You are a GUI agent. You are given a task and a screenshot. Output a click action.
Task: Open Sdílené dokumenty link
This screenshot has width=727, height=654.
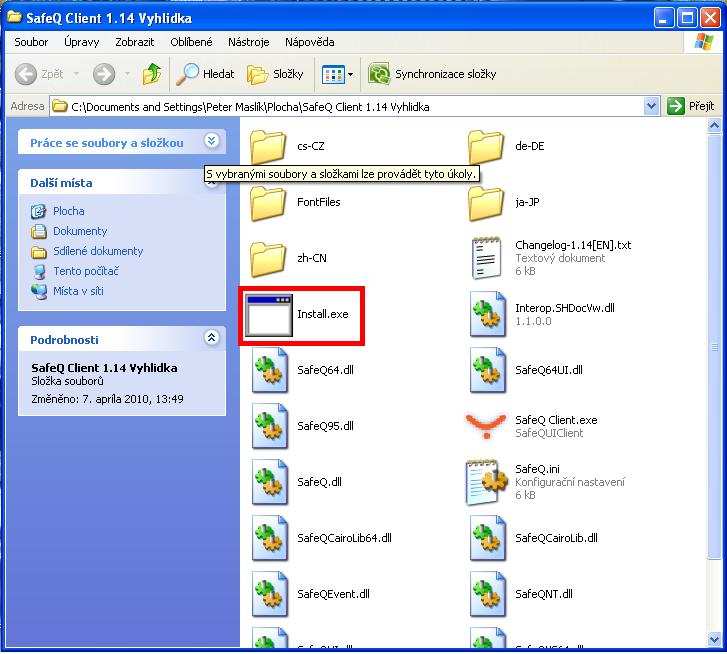(98, 251)
